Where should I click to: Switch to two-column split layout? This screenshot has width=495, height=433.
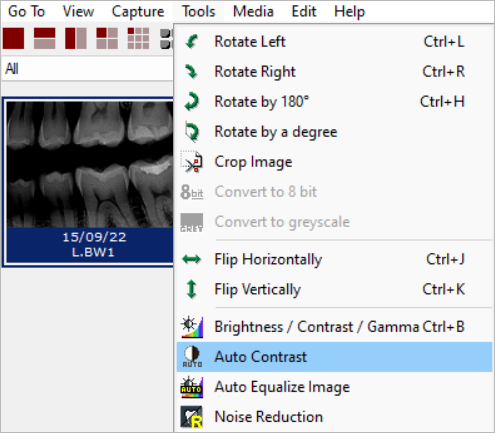76,38
